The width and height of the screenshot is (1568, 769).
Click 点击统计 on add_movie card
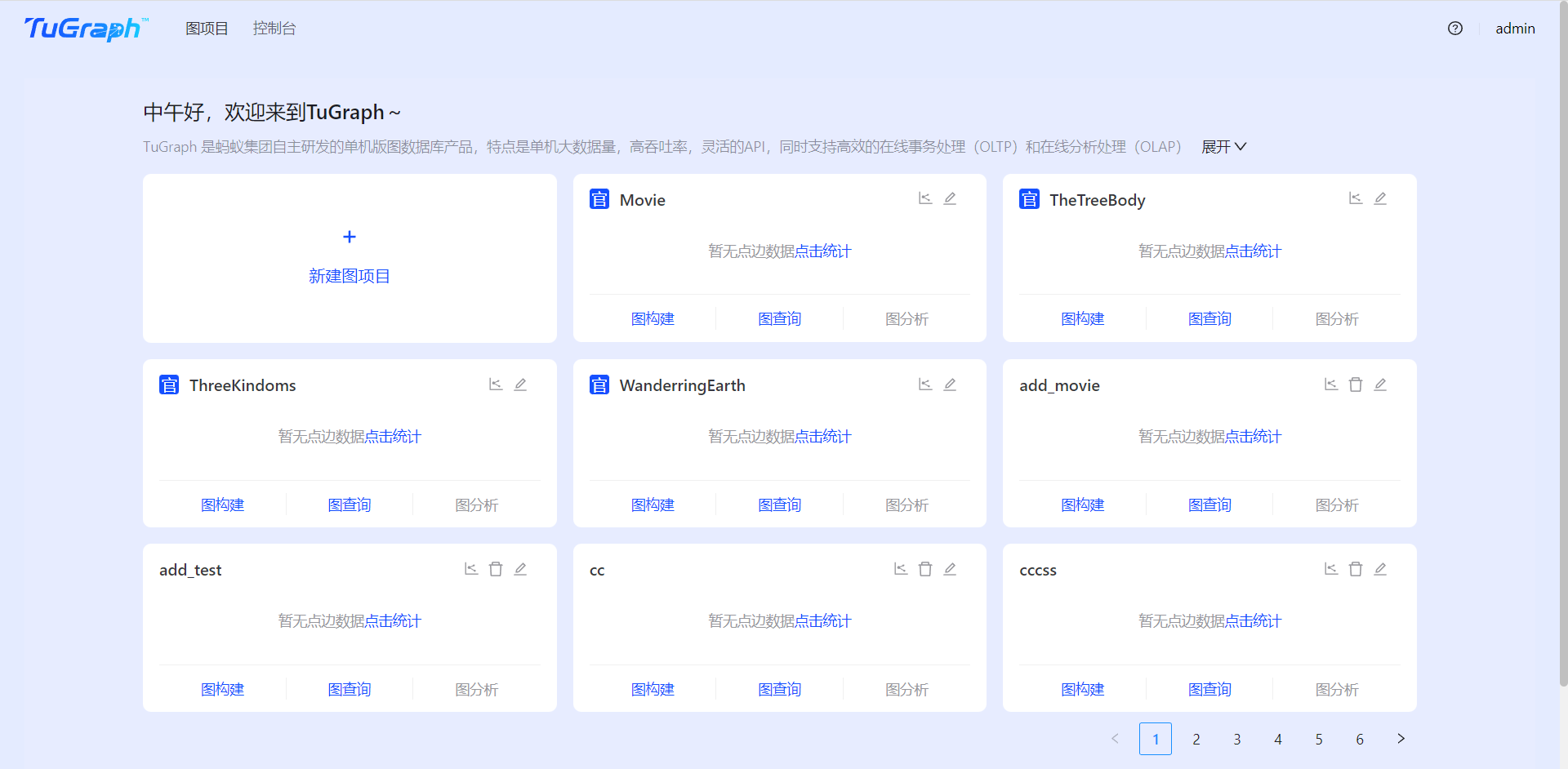coord(1254,437)
